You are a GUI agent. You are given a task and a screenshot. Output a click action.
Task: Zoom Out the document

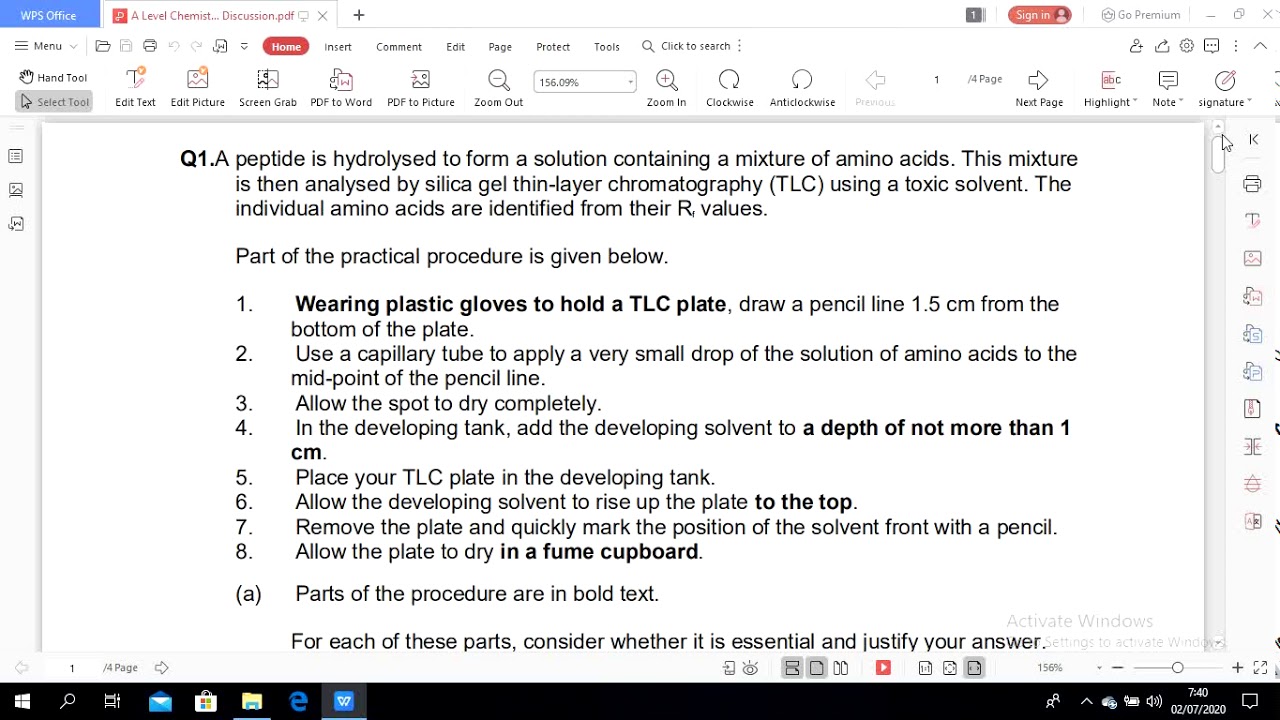[x=499, y=88]
